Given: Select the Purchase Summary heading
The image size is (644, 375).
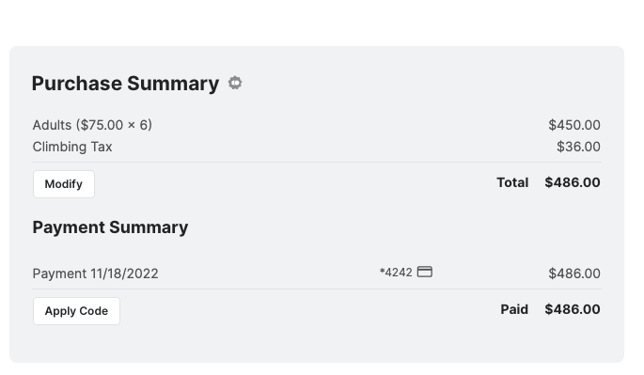Looking at the screenshot, I should [125, 83].
